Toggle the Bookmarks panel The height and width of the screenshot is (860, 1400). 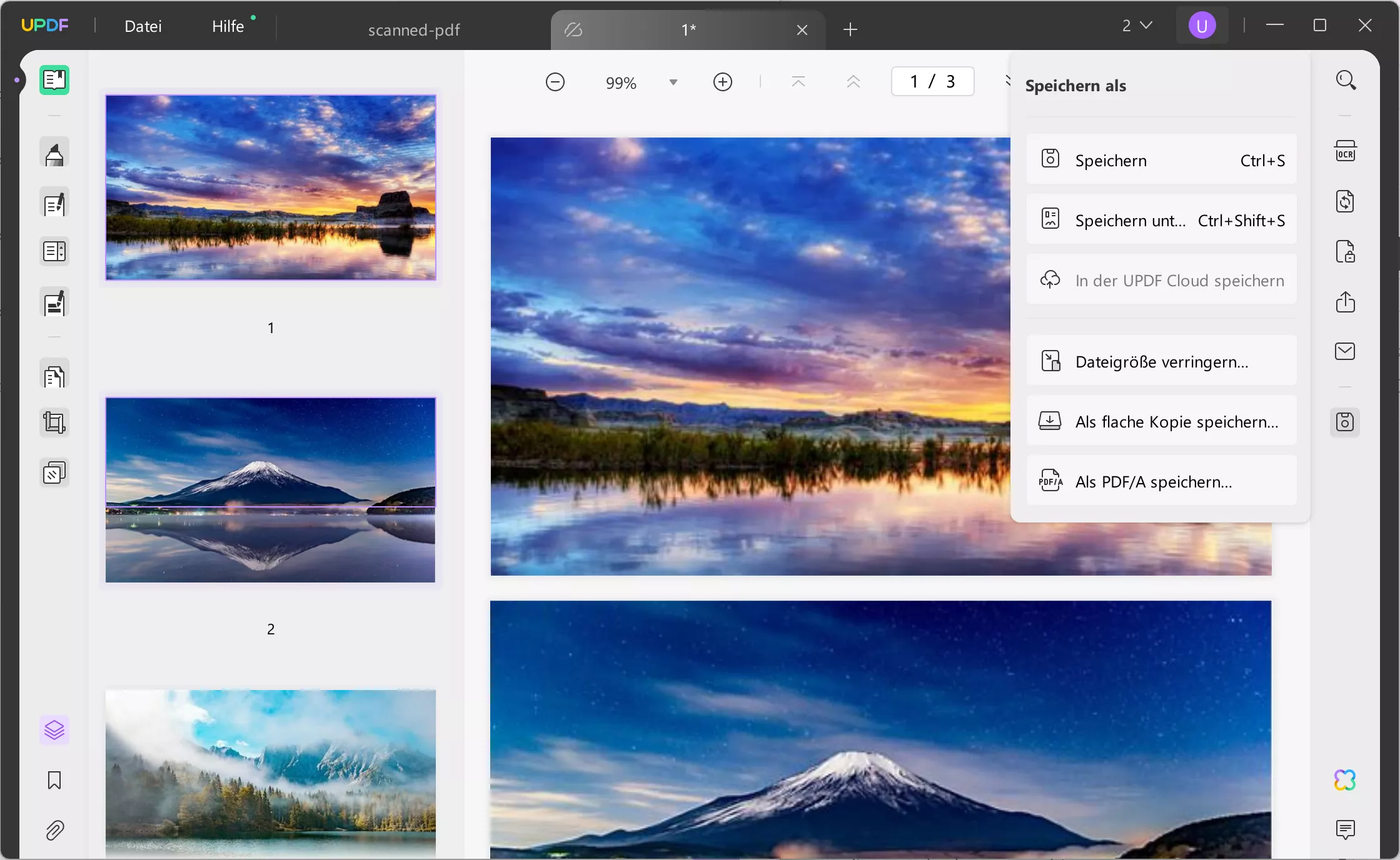coord(54,780)
